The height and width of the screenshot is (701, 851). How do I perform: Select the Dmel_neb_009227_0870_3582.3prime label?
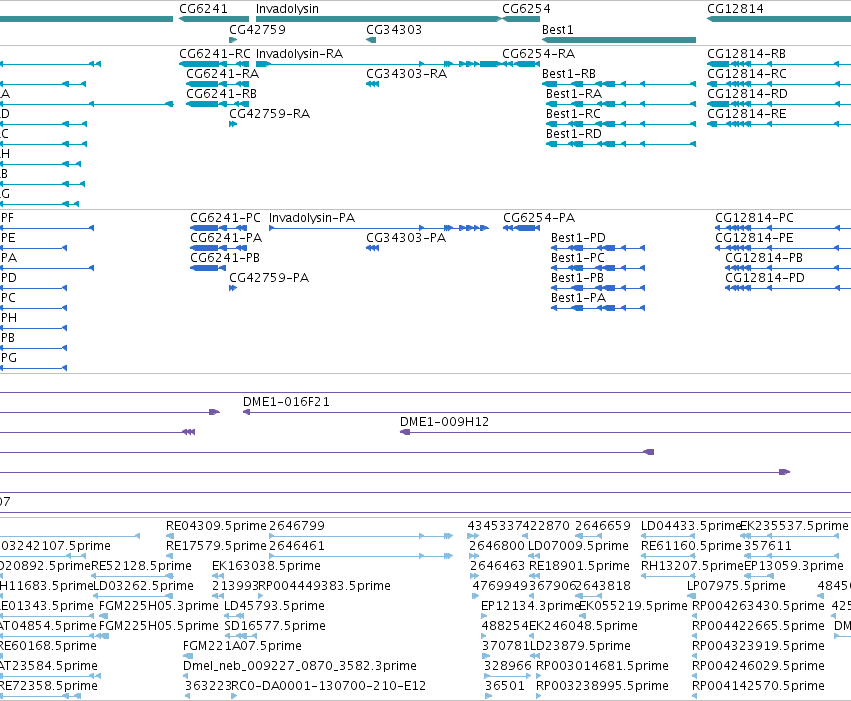tap(300, 666)
